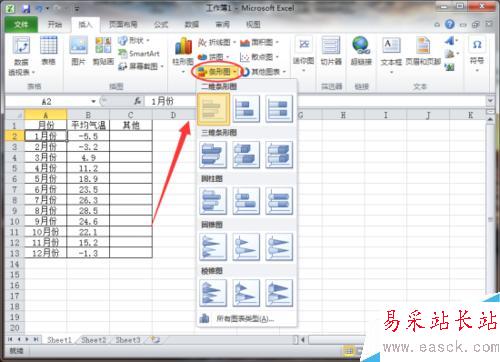Screen dimensions: 500x362
Task: Select cell B1 平均气温
Action: pos(88,125)
